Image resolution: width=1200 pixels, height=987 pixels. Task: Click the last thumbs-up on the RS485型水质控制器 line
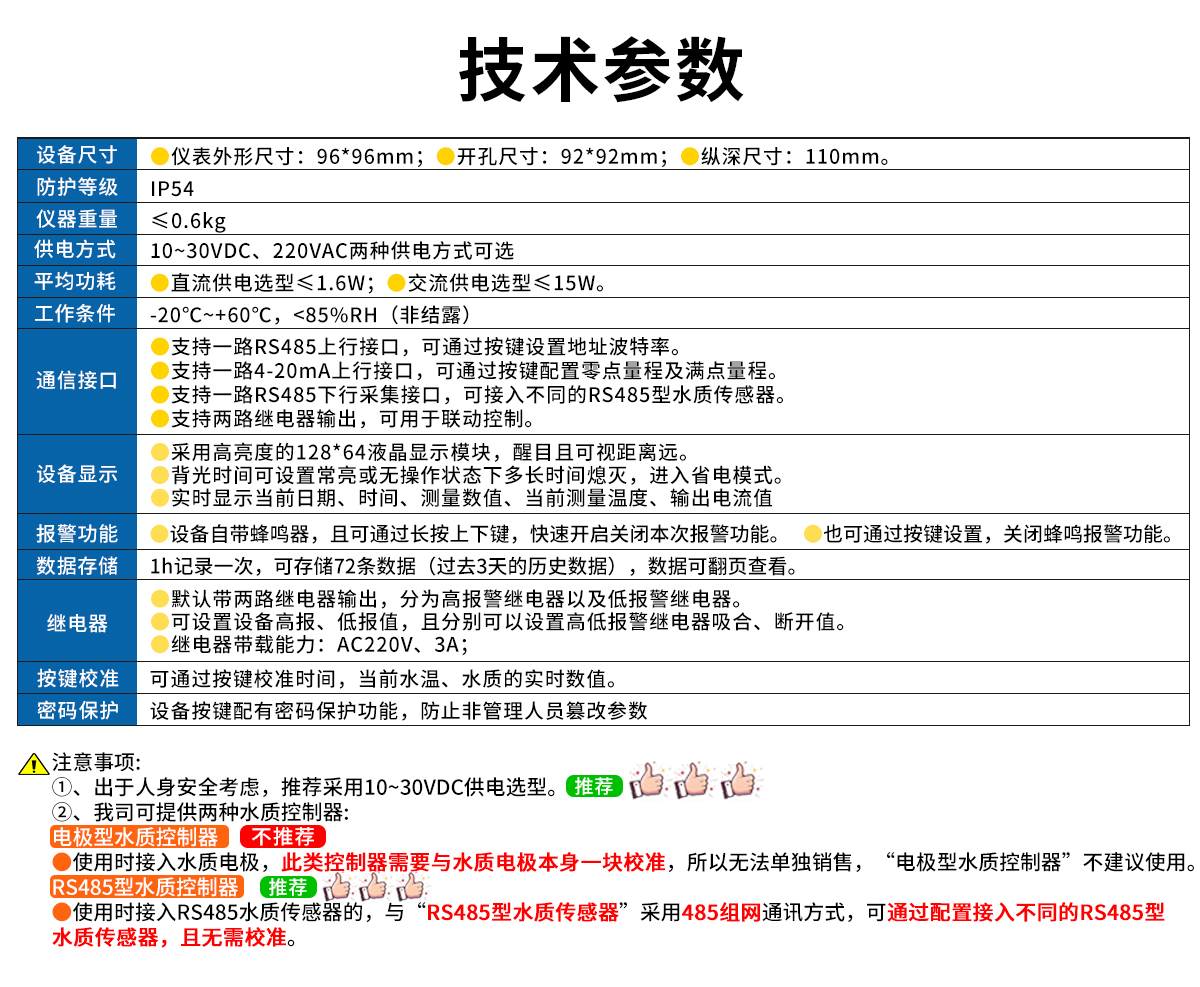411,886
